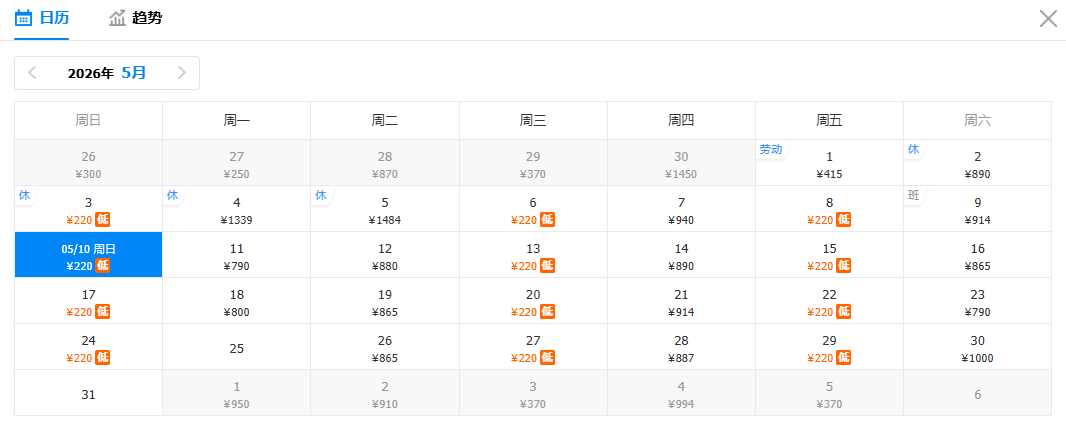Image resolution: width=1066 pixels, height=441 pixels.
Task: Go to next month with right arrow
Action: coord(182,73)
